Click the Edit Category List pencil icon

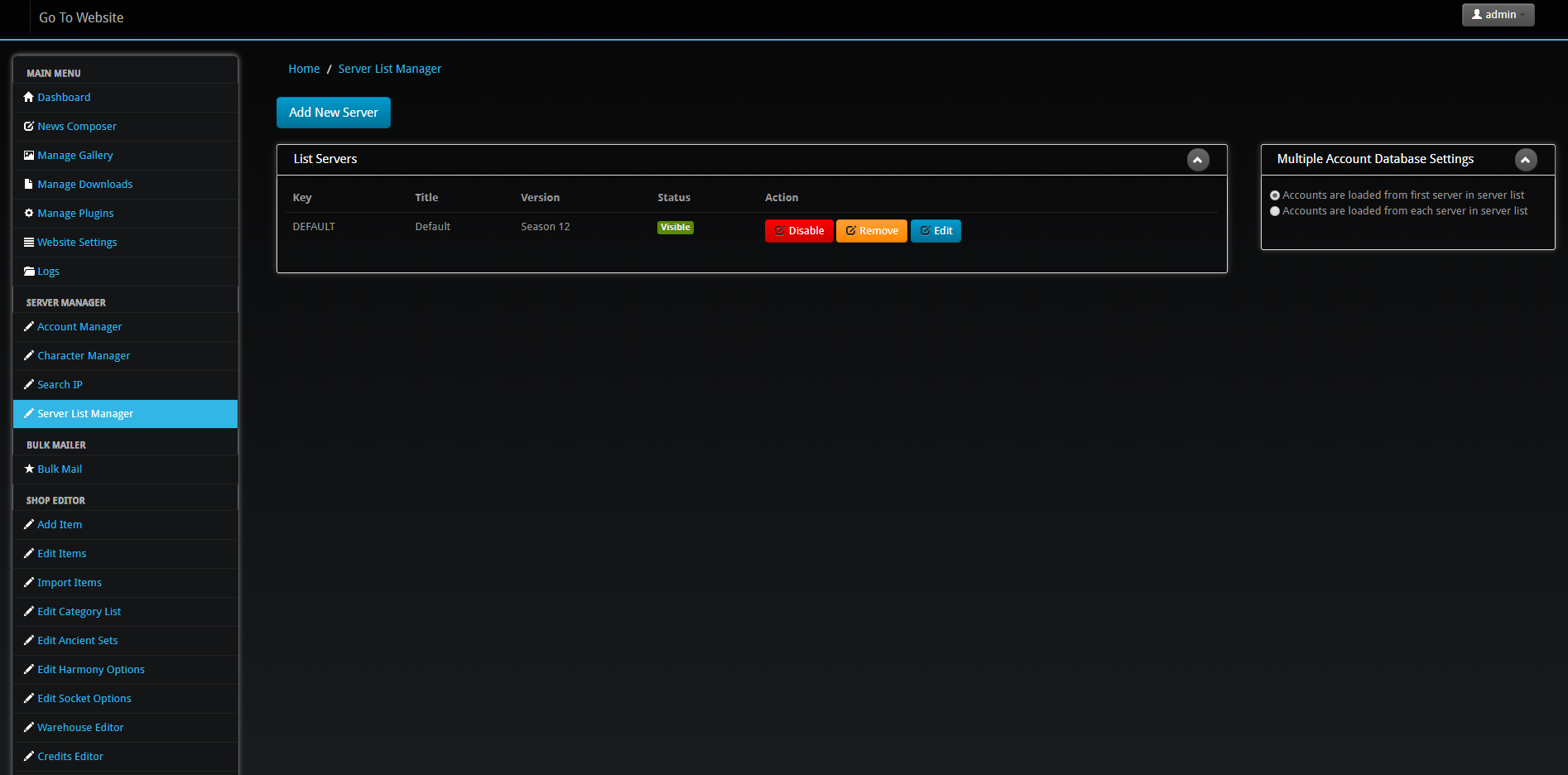pos(29,611)
